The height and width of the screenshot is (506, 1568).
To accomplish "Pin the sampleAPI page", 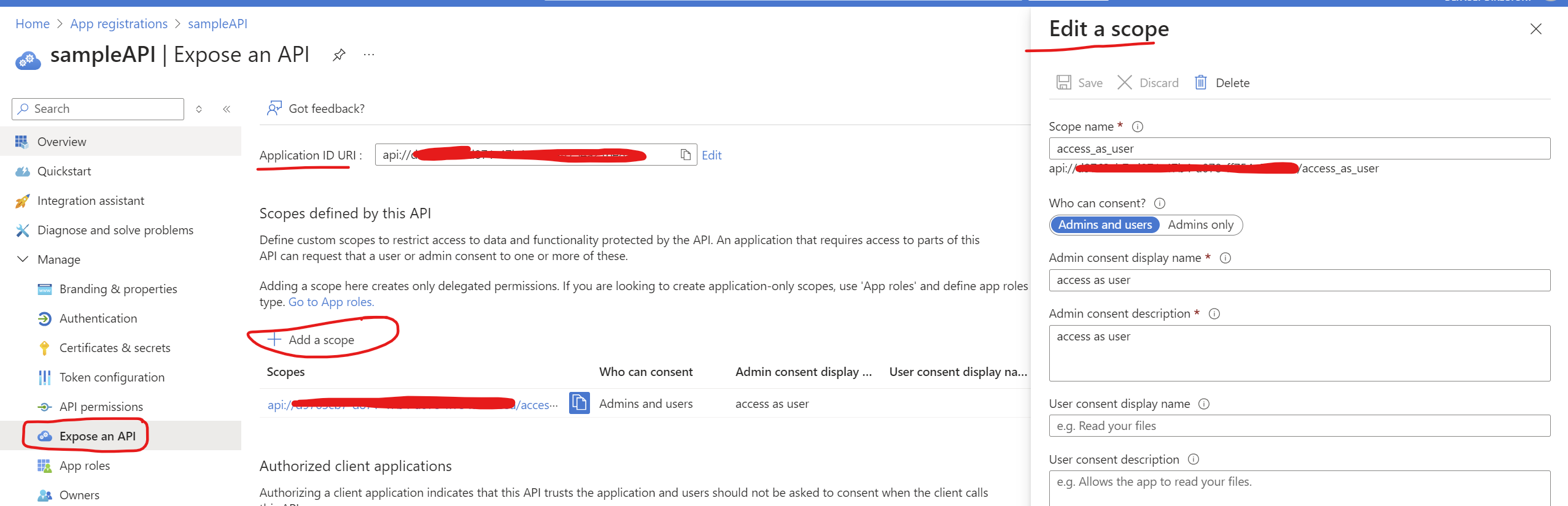I will point(339,55).
